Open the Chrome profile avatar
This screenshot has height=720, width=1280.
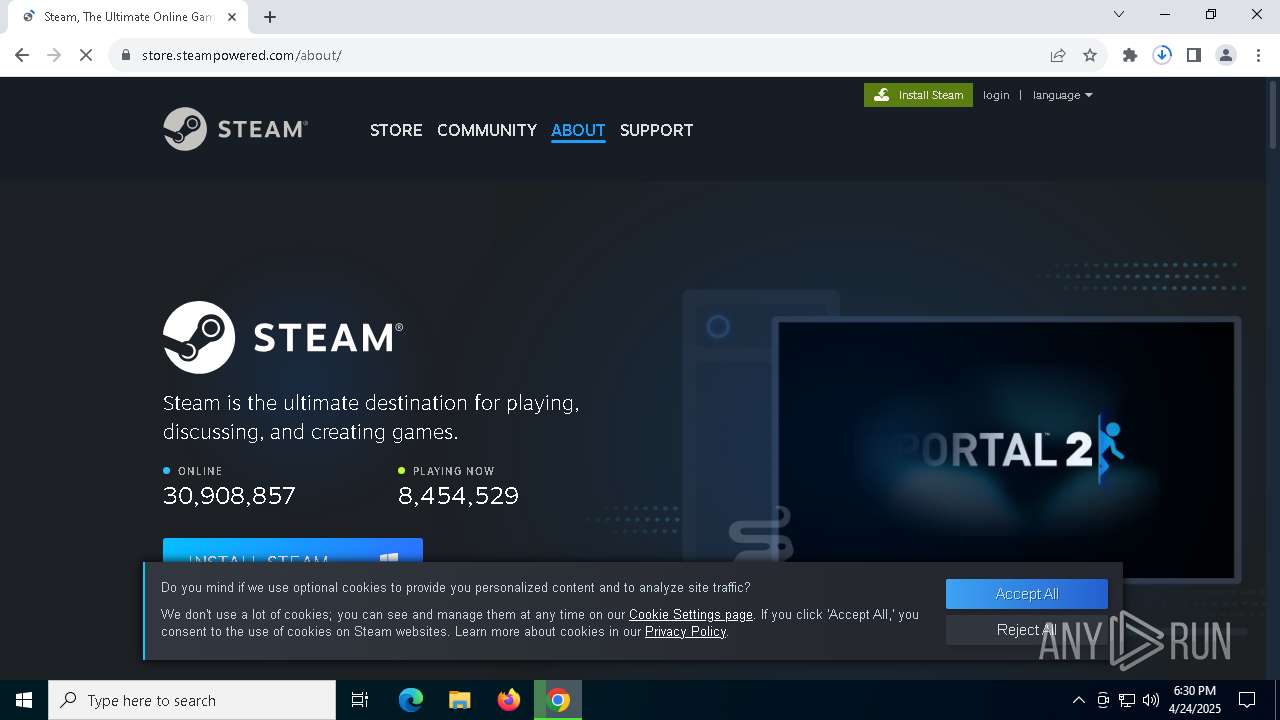click(1226, 55)
